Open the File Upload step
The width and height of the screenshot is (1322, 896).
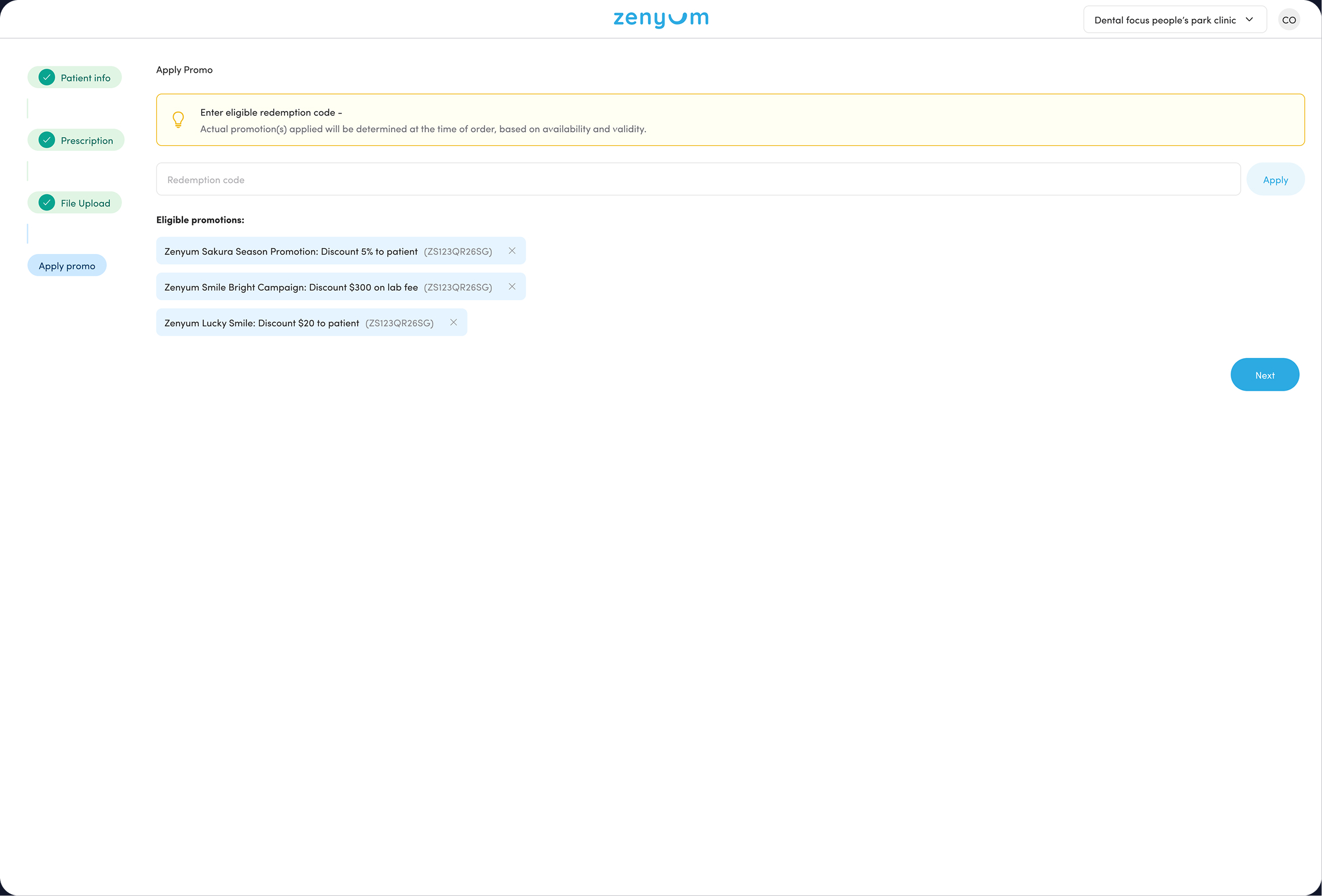85,204
